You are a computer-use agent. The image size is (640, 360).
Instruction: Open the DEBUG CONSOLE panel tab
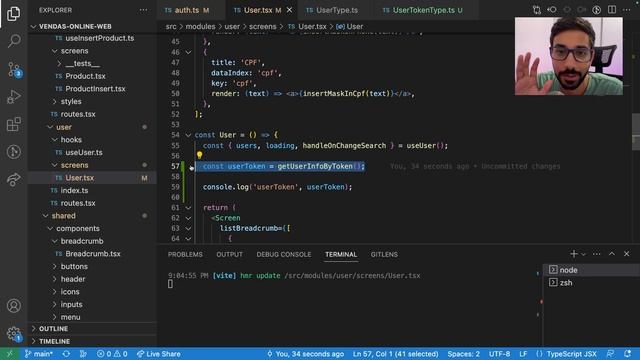coord(284,254)
